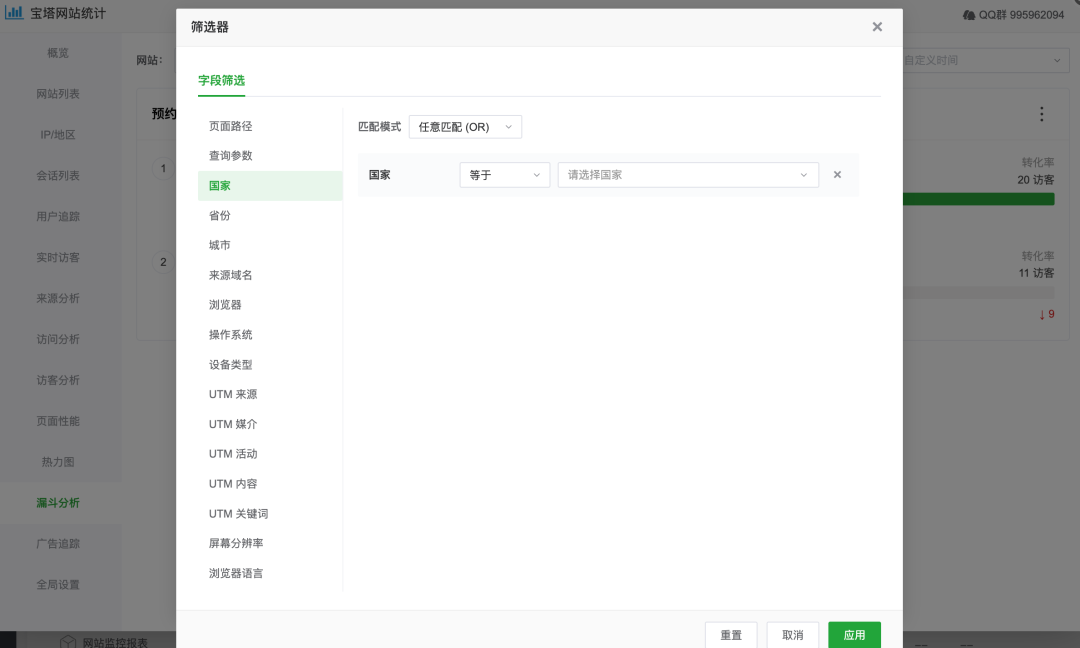The image size is (1080, 648).
Task: Click the 重置 button
Action: tap(731, 635)
